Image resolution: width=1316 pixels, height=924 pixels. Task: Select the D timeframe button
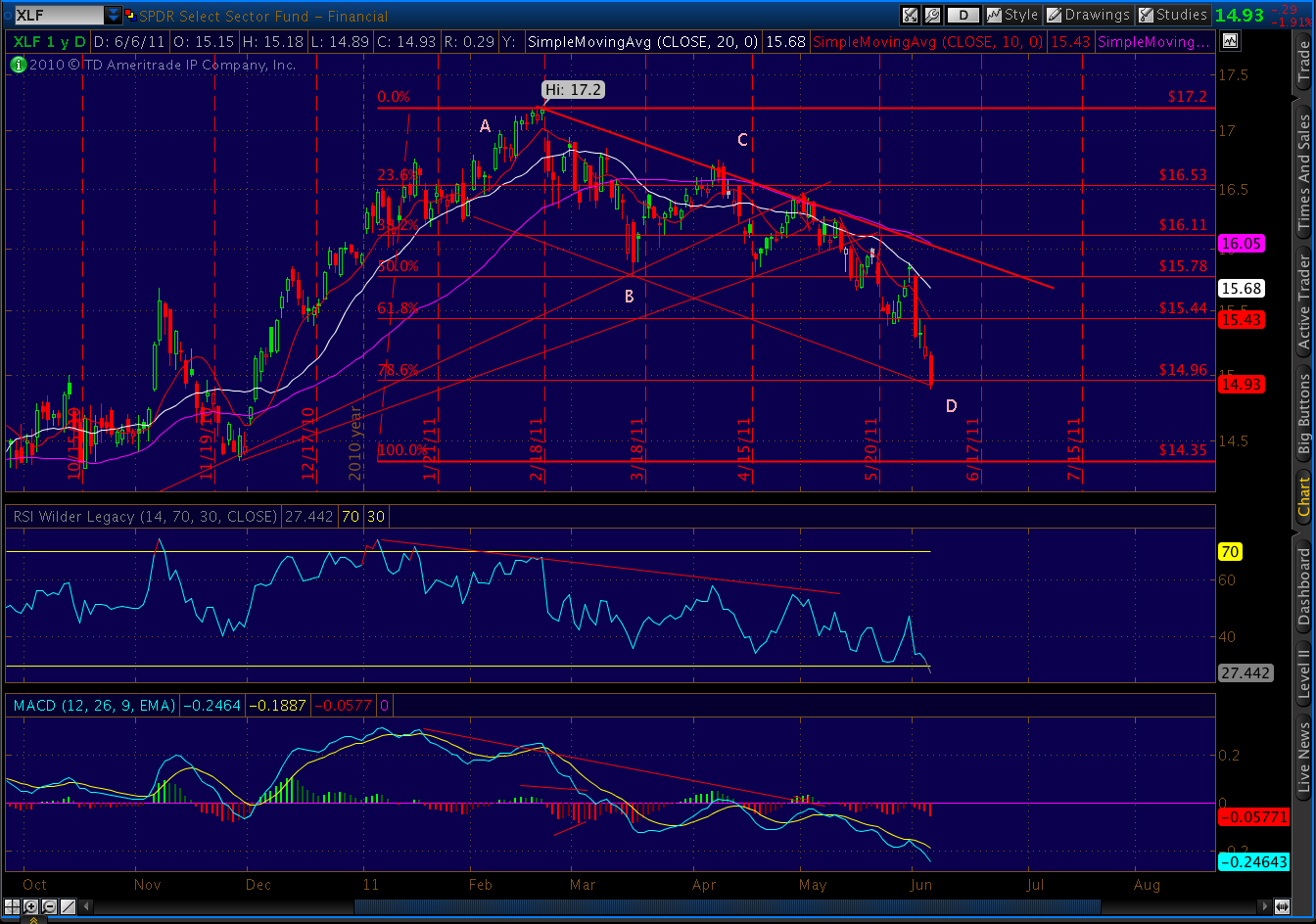[963, 15]
